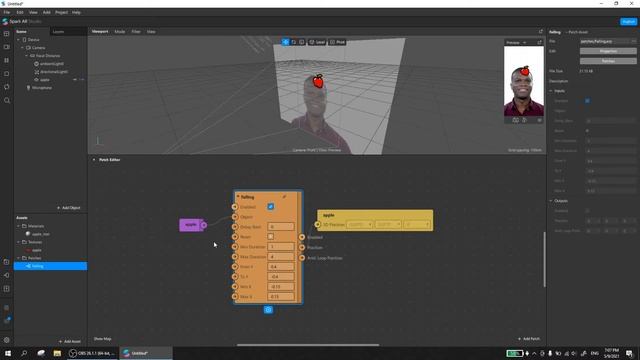Collapse the Device tree node
Viewport: 640px width, 360px height.
[x=18, y=40]
